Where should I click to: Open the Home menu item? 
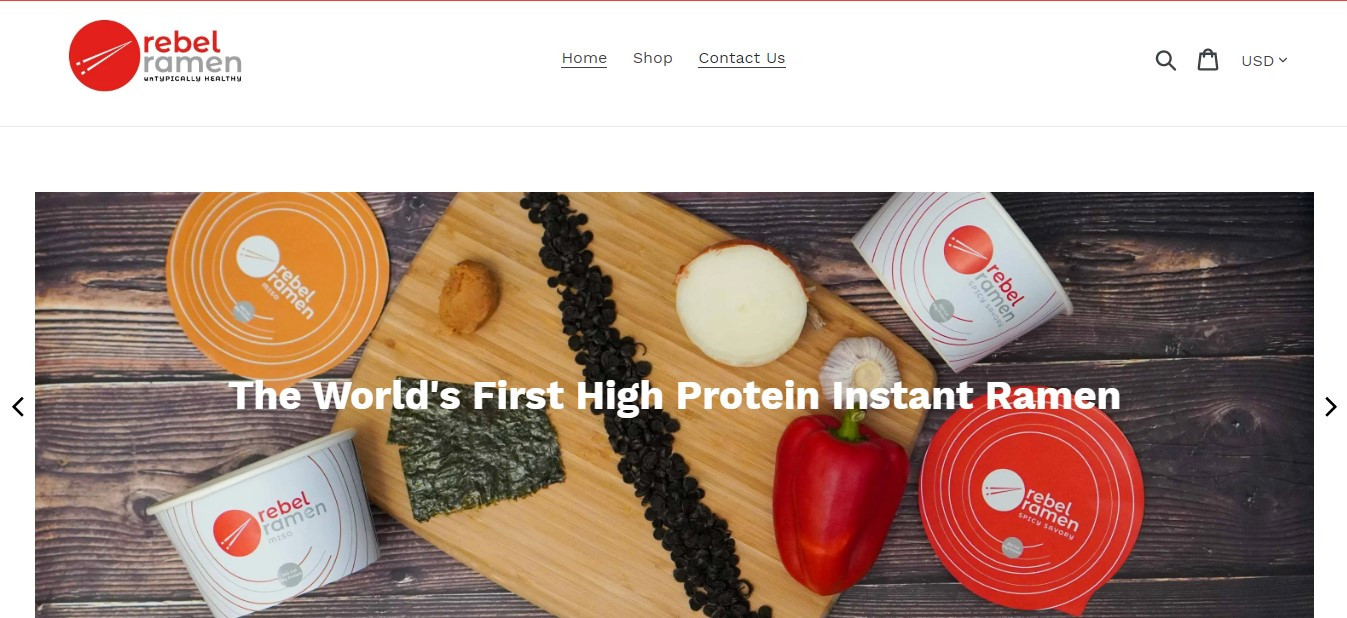pos(584,58)
